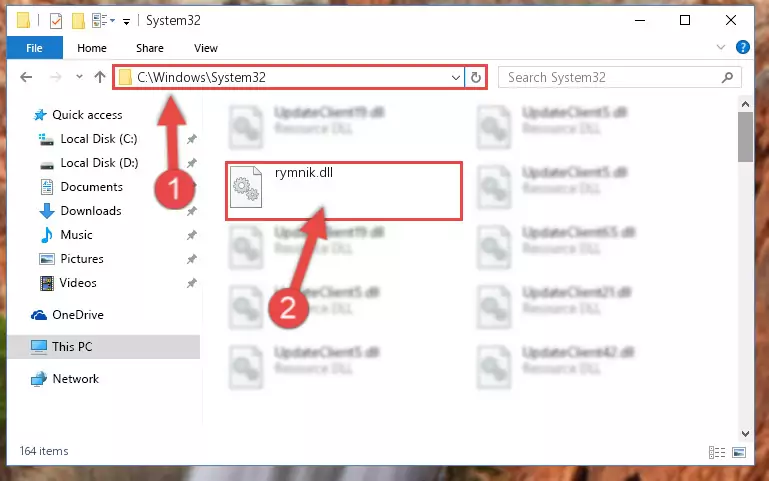Viewport: 769px width, 481px height.
Task: Refresh the System32 folder view
Action: [x=475, y=77]
